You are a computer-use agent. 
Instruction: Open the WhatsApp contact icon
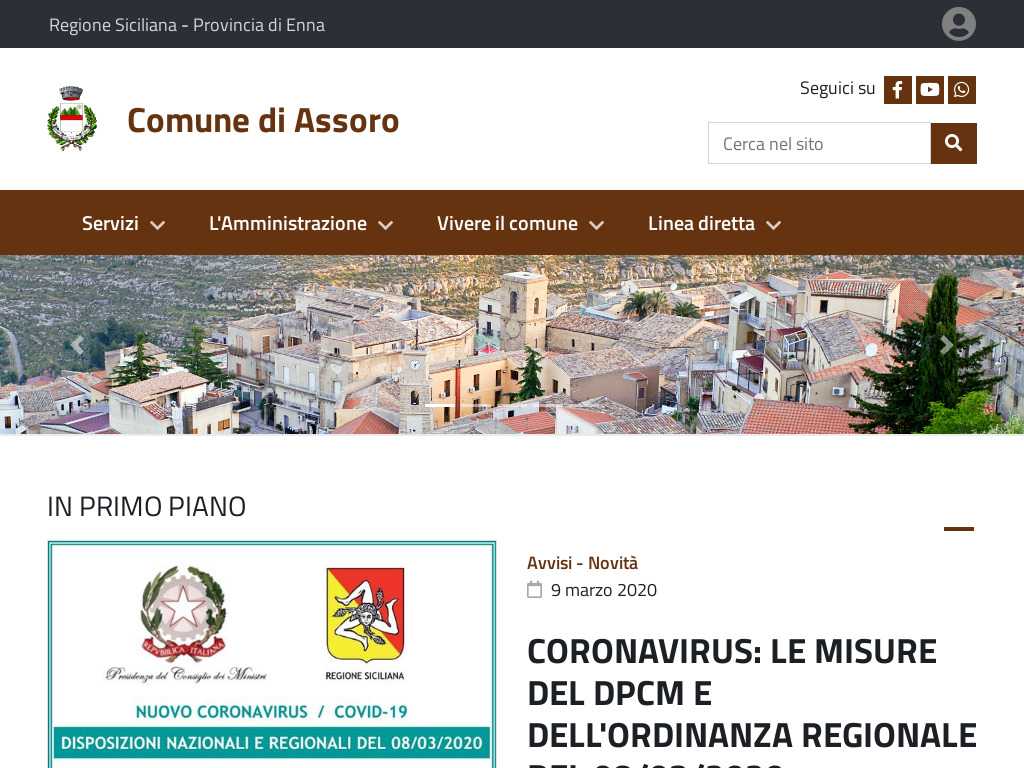tap(962, 90)
